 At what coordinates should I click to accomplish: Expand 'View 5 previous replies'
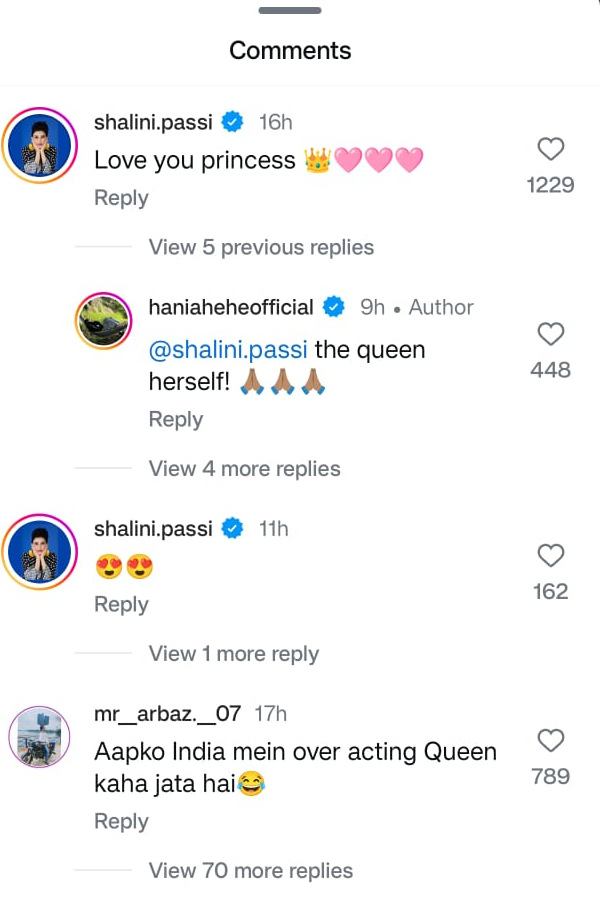point(261,247)
